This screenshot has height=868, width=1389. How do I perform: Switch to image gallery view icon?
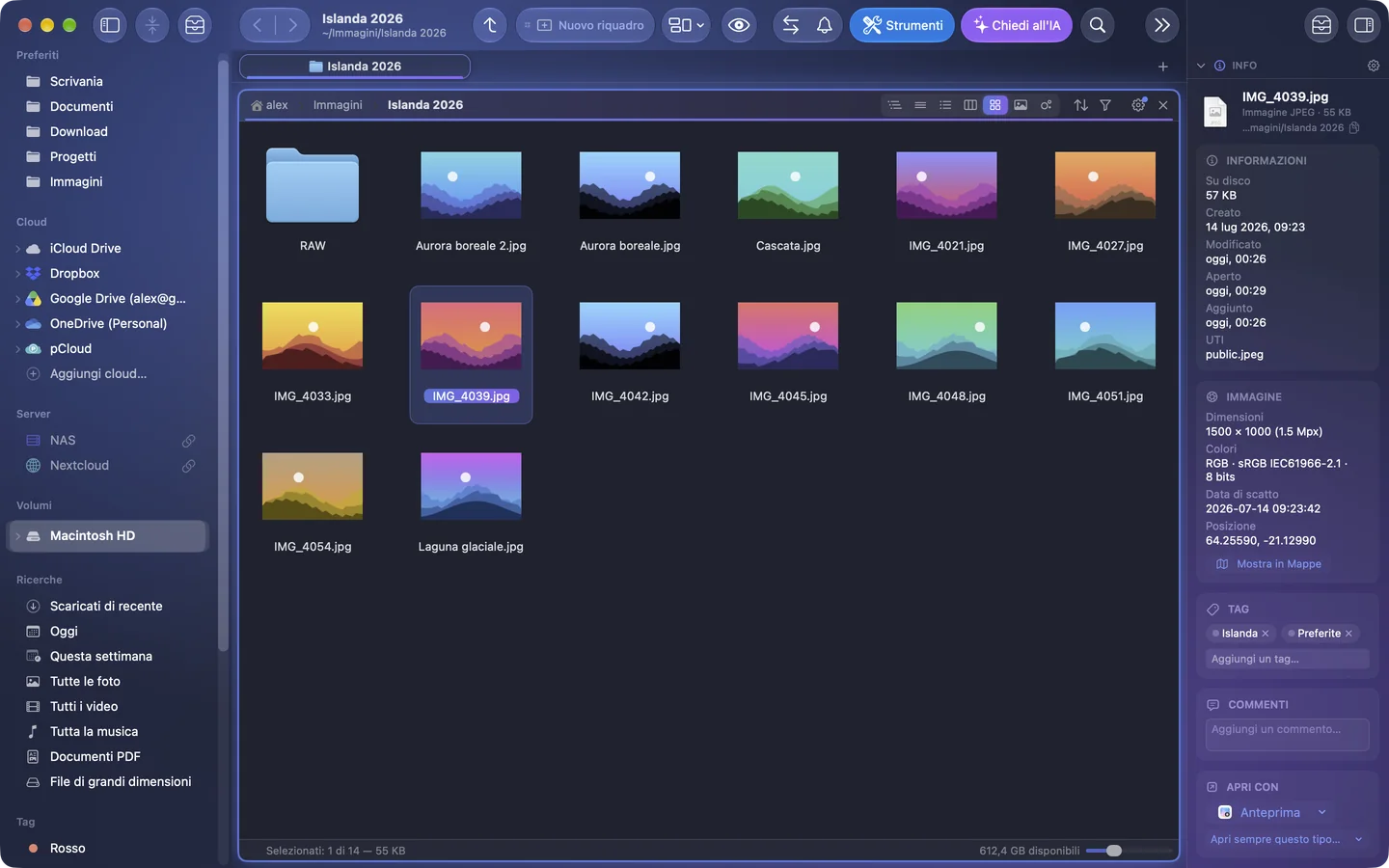pyautogui.click(x=1021, y=105)
